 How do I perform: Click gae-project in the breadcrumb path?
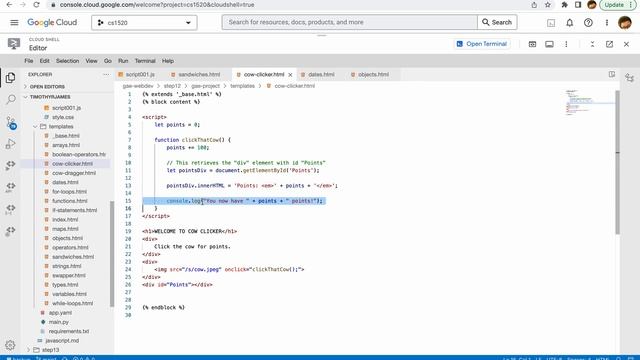205,86
